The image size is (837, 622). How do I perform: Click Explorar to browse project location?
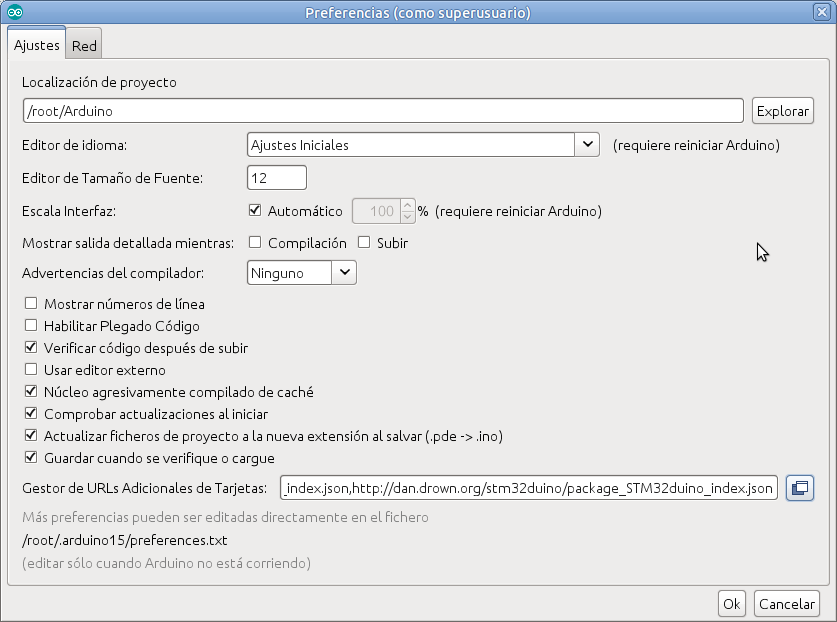tap(782, 111)
